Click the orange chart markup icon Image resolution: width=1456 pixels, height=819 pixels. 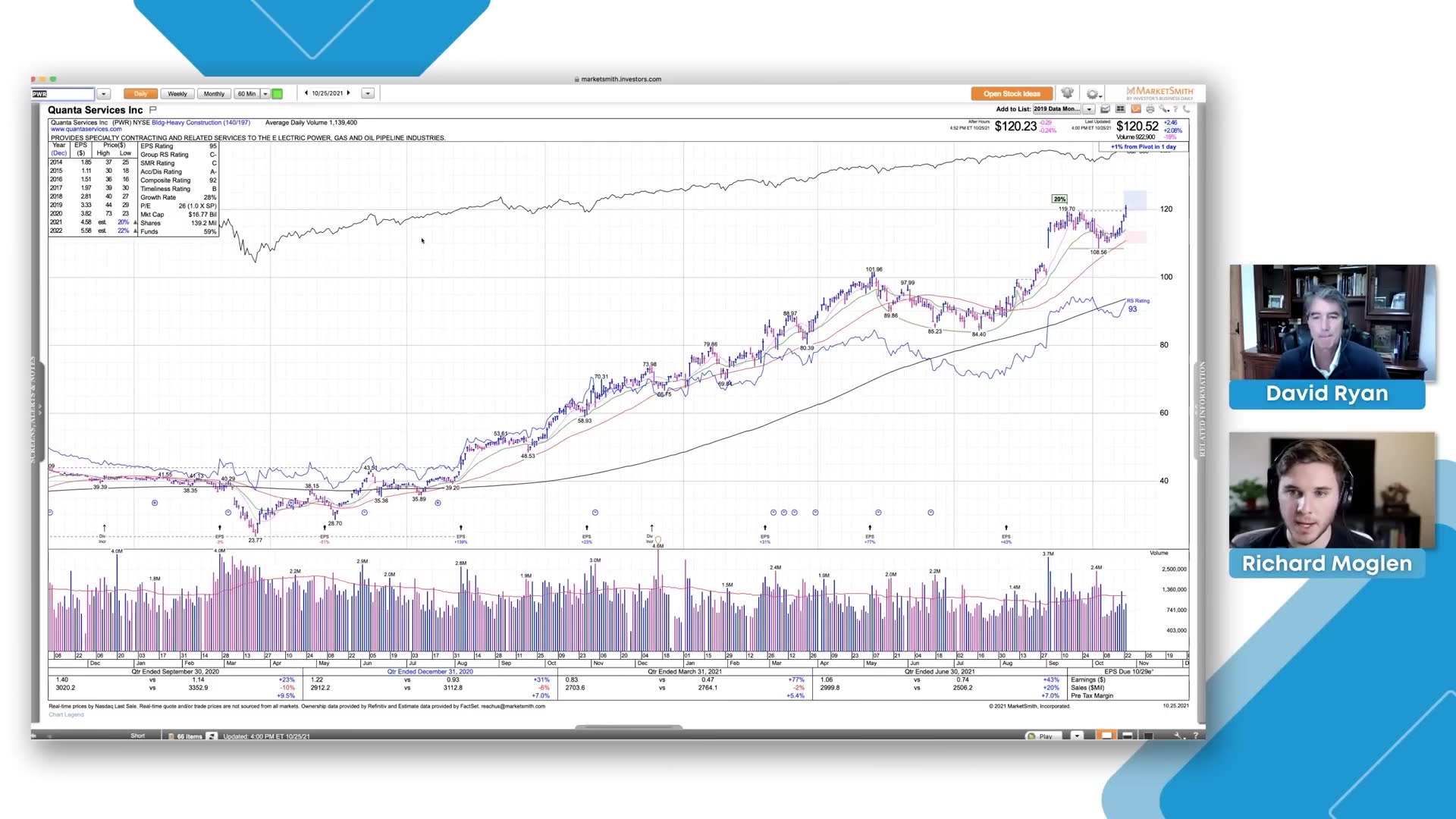pos(1136,109)
